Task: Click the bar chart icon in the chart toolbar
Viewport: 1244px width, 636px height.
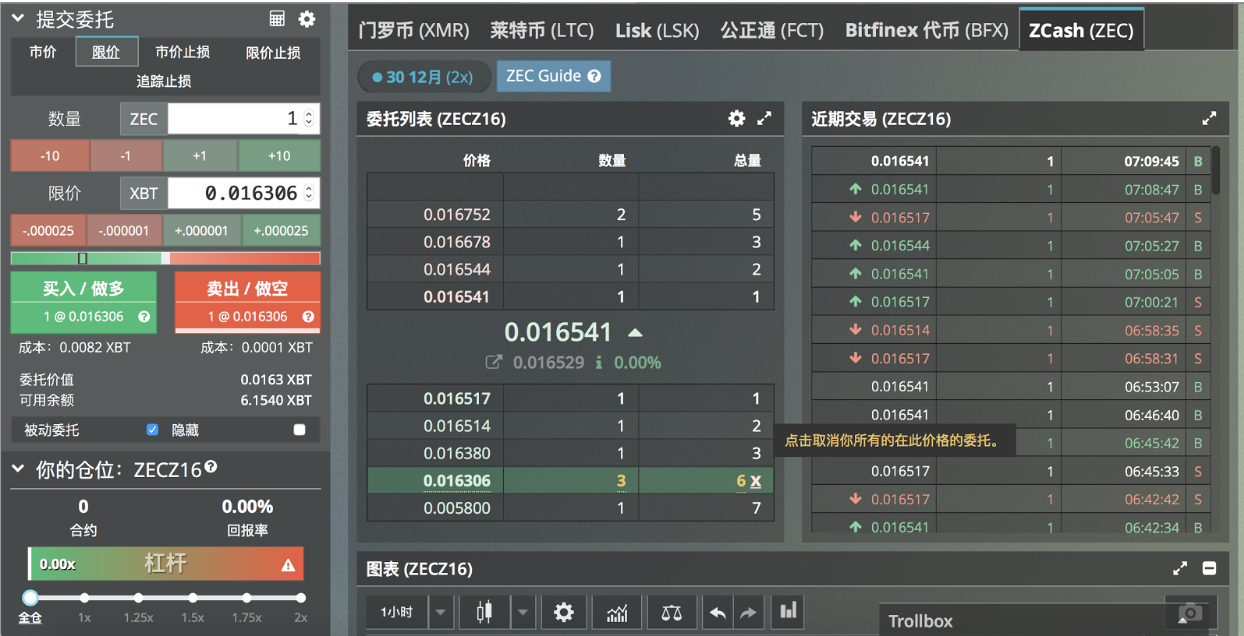Action: 788,610
